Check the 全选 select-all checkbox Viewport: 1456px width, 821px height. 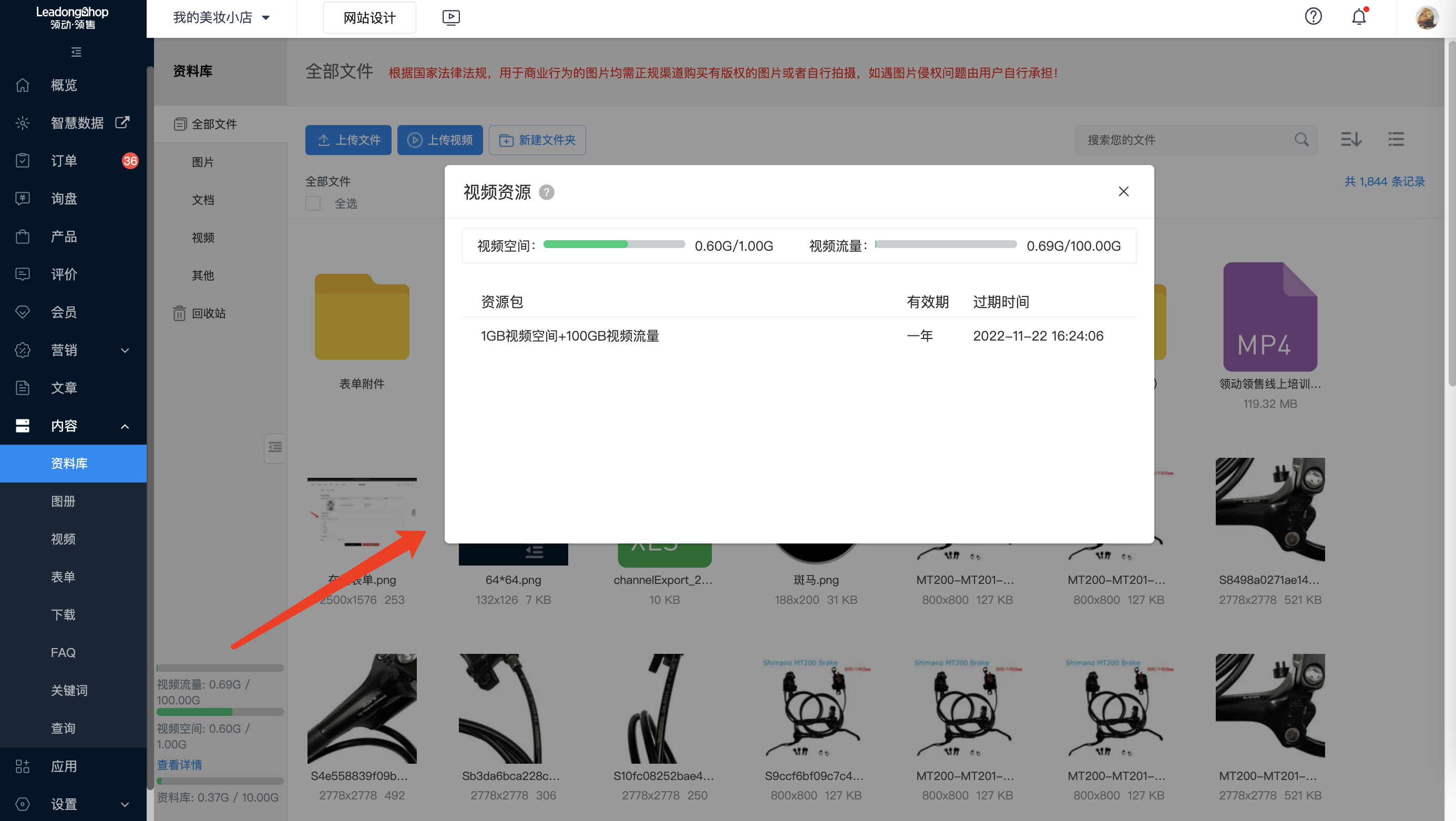(x=313, y=203)
